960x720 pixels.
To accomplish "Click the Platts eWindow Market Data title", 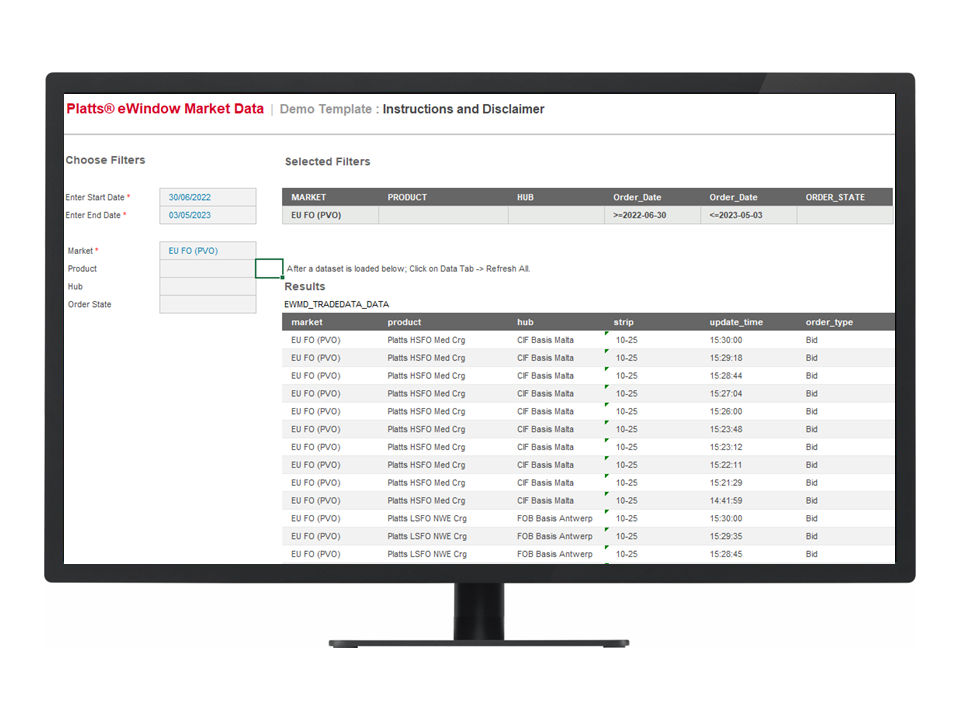I will coord(165,109).
